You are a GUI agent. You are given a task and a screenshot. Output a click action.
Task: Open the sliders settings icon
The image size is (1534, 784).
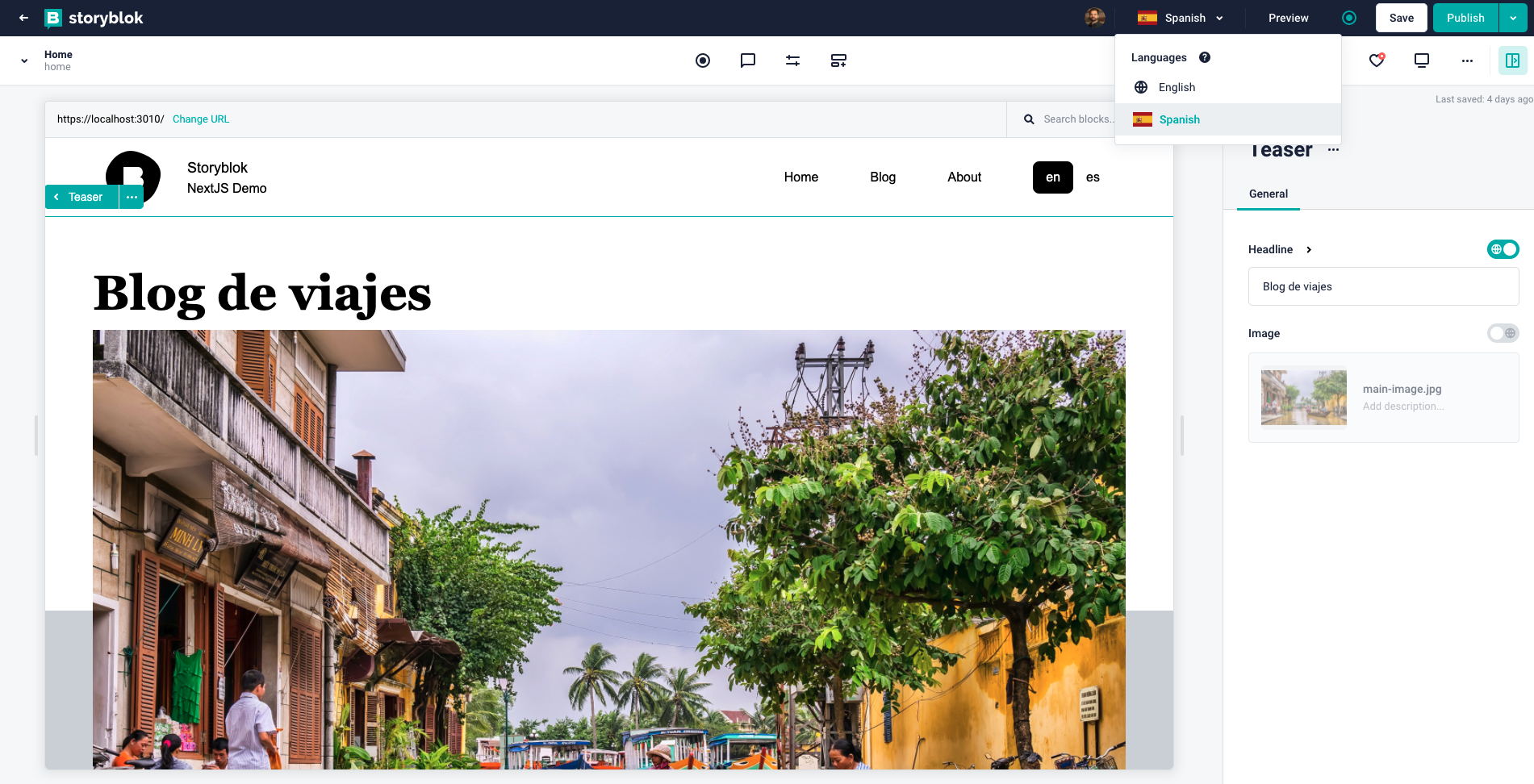pos(793,60)
